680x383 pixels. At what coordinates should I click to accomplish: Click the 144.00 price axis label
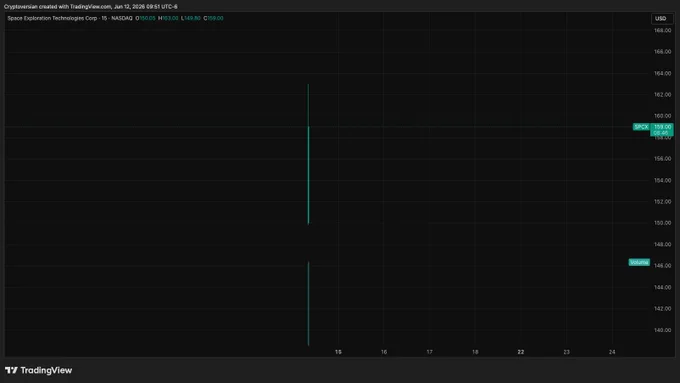tap(662, 287)
